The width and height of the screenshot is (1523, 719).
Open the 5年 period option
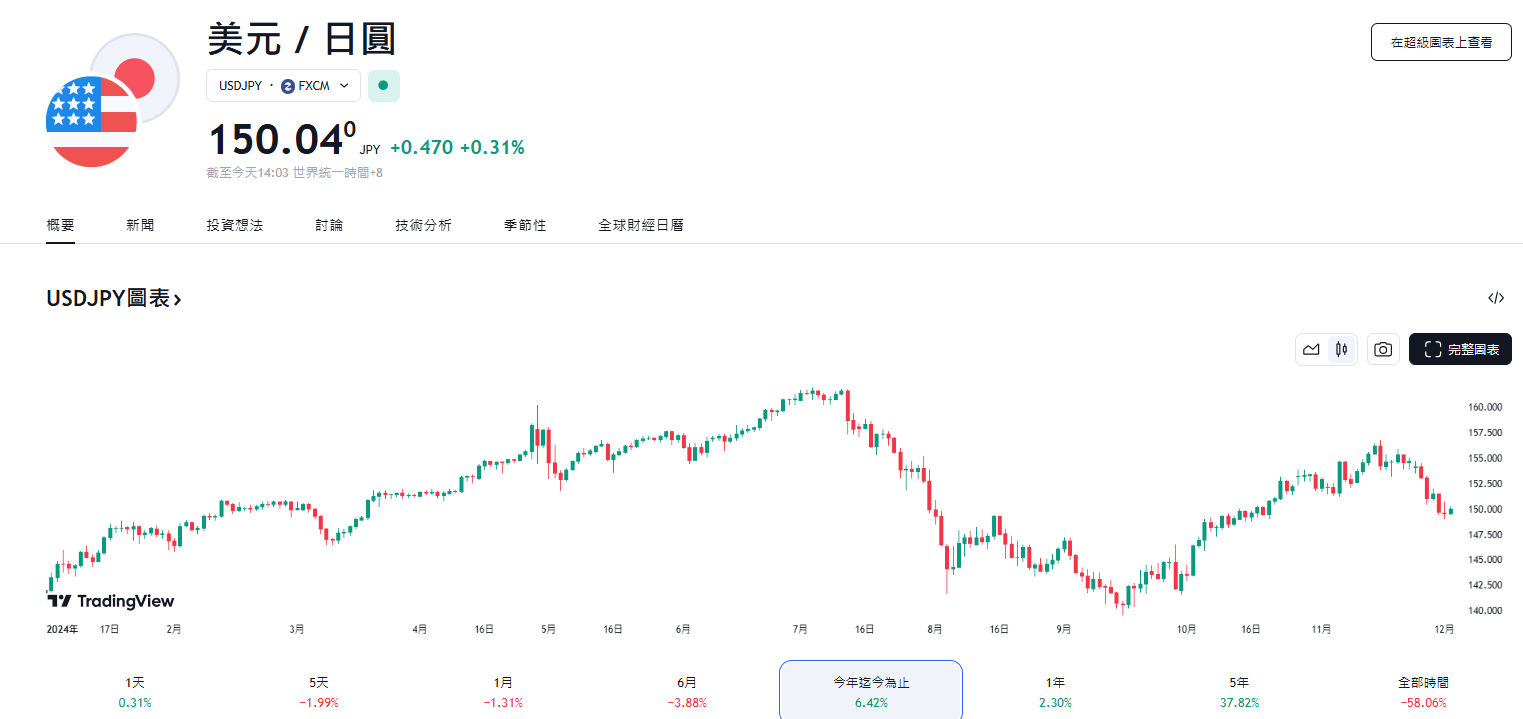(1238, 688)
